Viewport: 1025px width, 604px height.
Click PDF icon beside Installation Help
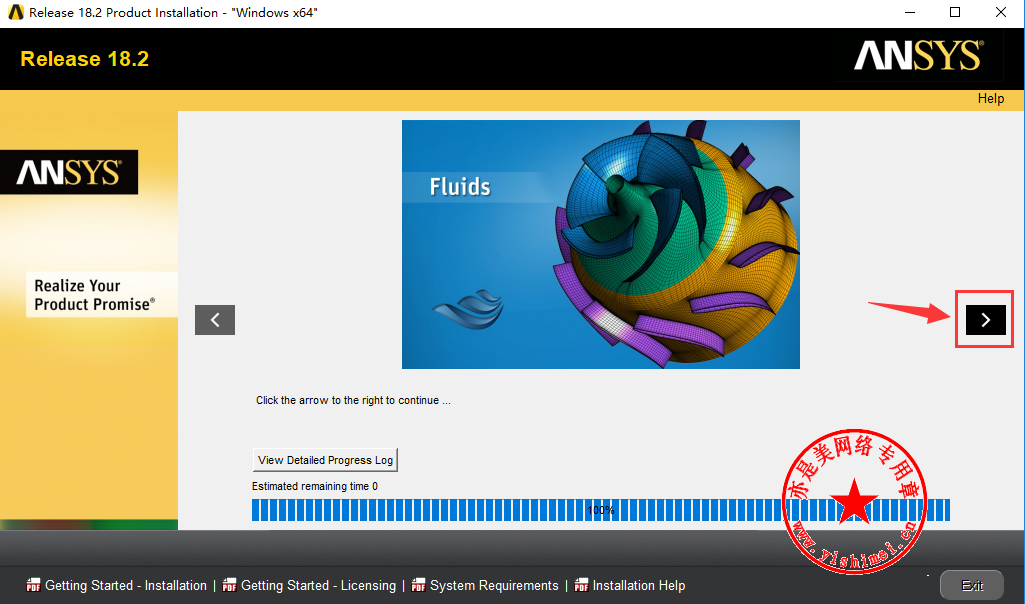[x=581, y=586]
